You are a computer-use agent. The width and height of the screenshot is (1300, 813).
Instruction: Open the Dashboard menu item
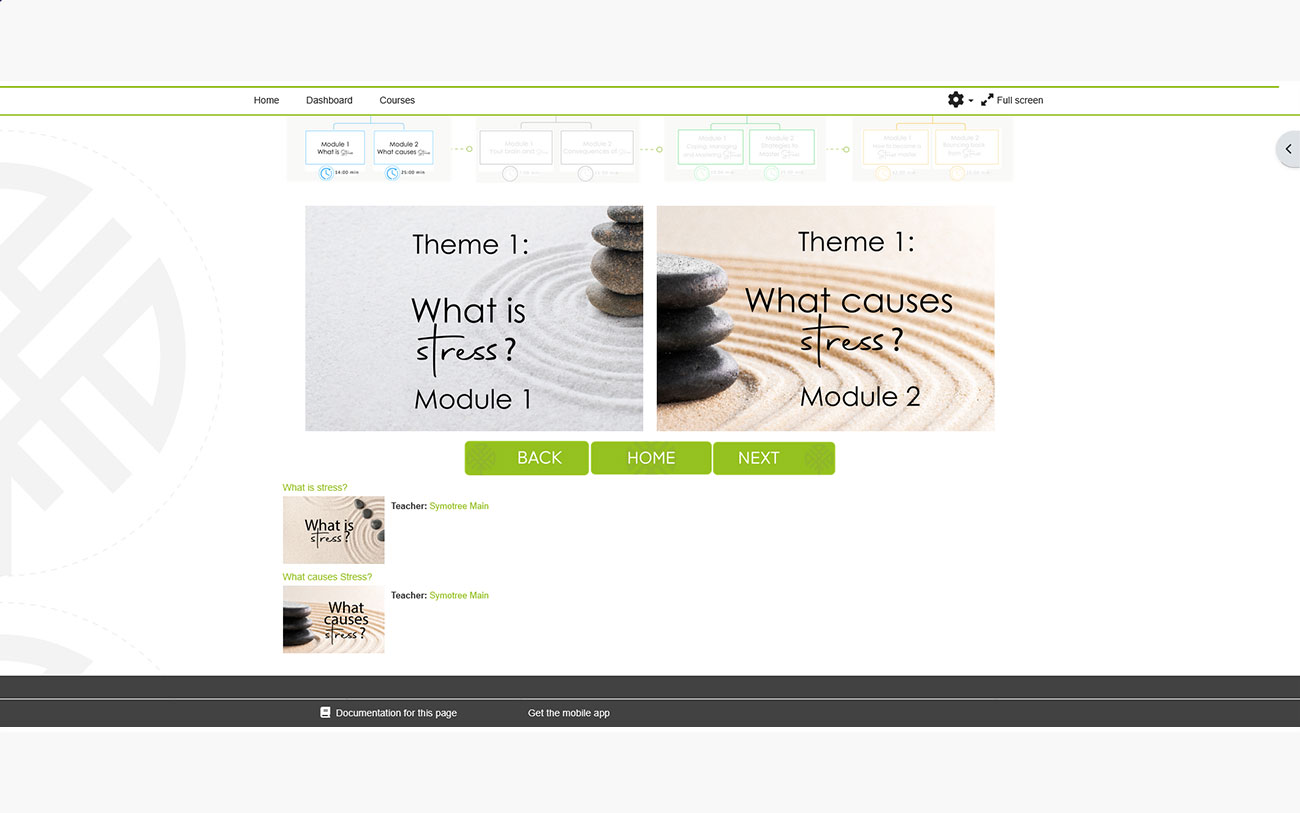point(329,100)
